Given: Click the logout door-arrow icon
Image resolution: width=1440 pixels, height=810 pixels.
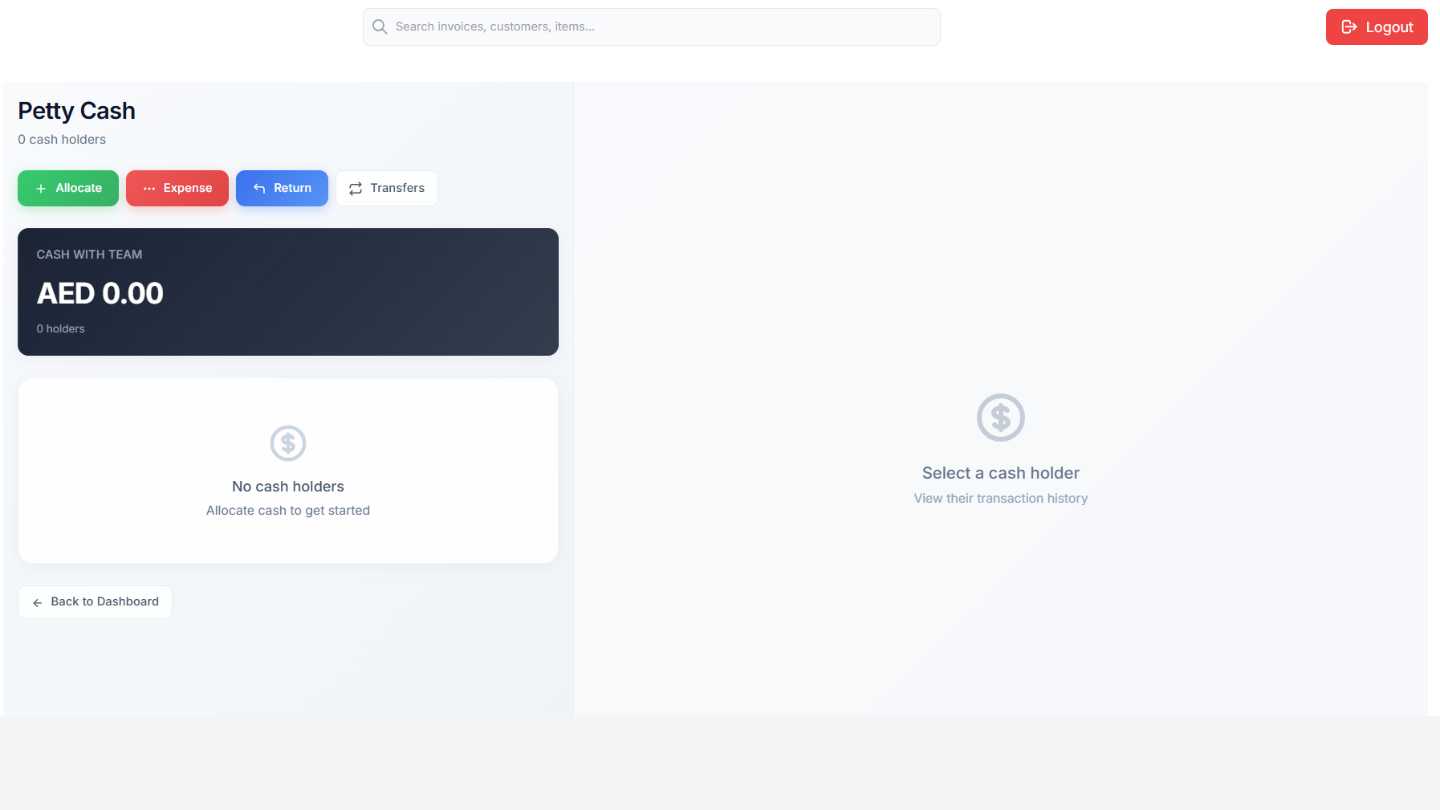Looking at the screenshot, I should [x=1349, y=27].
